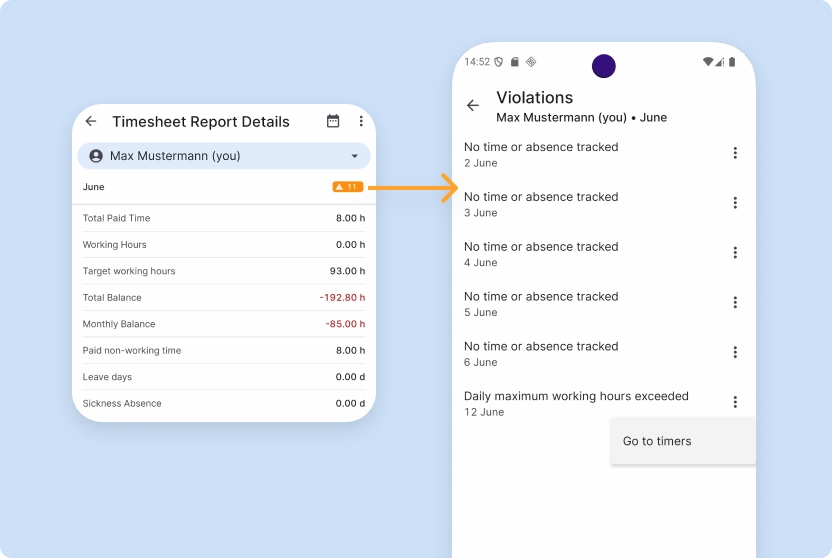This screenshot has height=558, width=832.
Task: Open the calendar date picker icon
Action: coord(333,121)
